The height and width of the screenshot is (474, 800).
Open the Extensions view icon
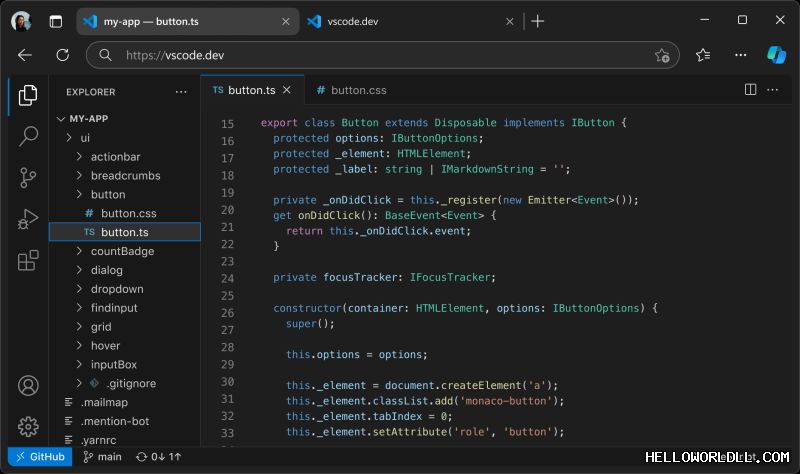28,260
